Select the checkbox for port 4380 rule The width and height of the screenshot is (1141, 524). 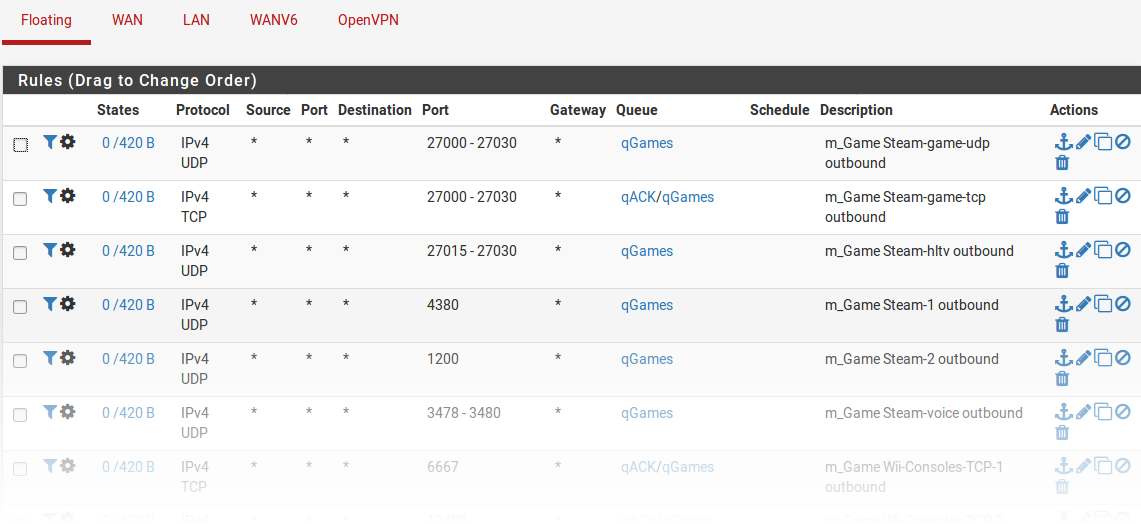click(x=20, y=307)
